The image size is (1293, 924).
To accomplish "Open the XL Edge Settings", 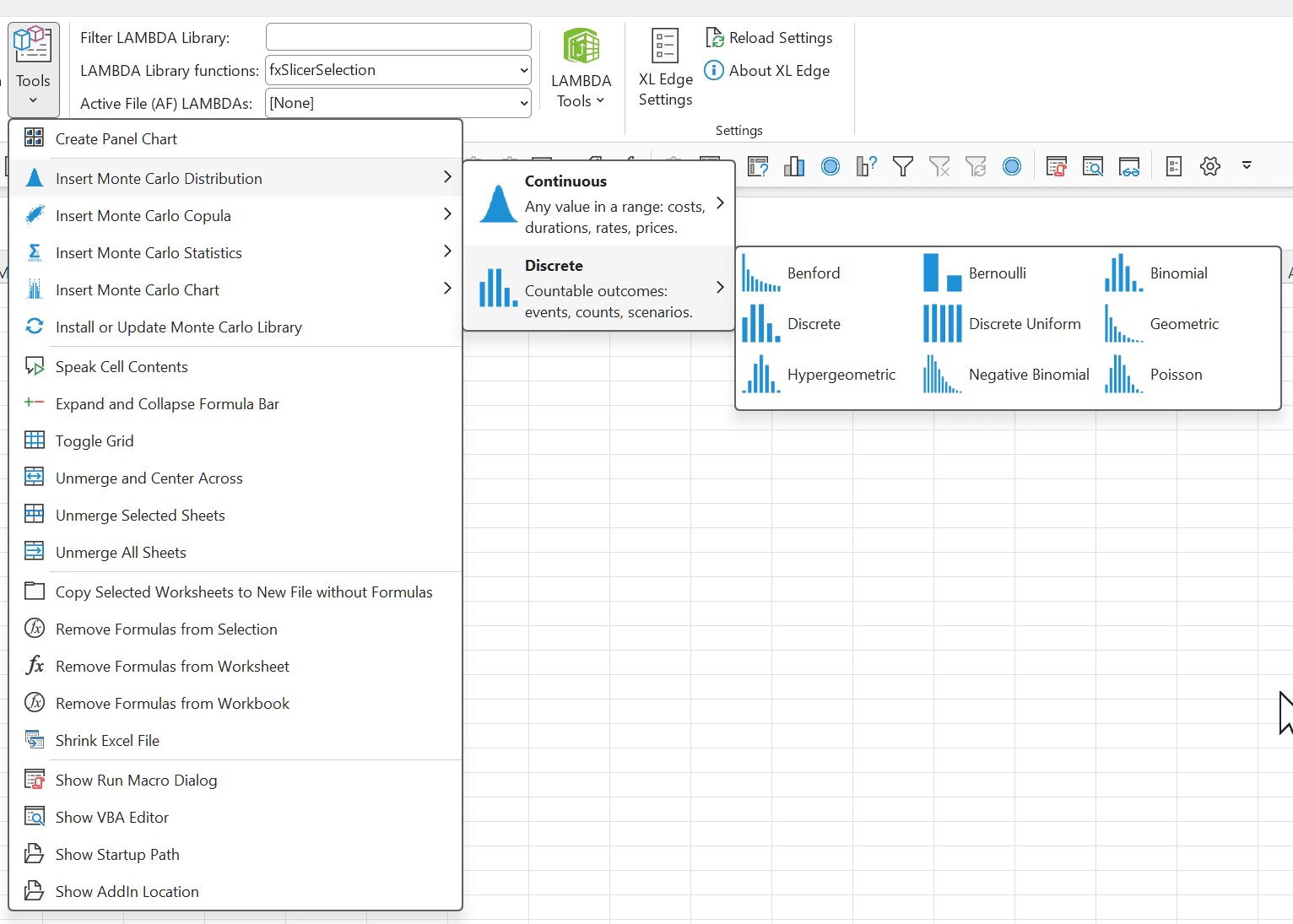I will click(x=665, y=69).
